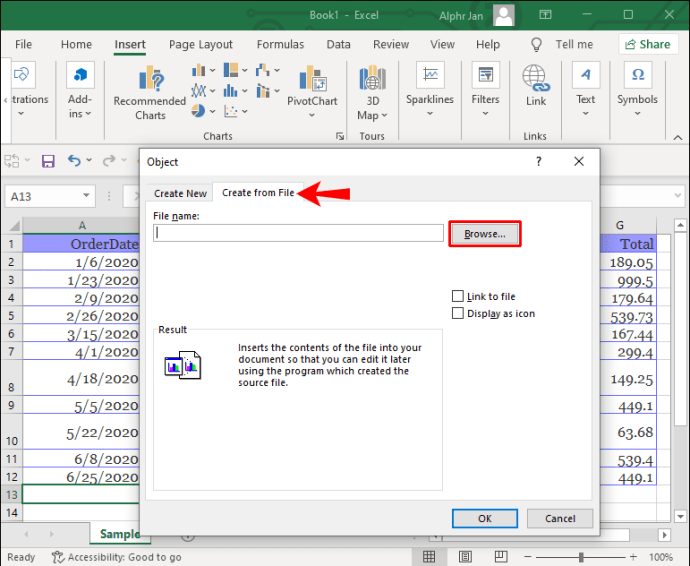Click the Save icon in quick access toolbar

coord(47,160)
